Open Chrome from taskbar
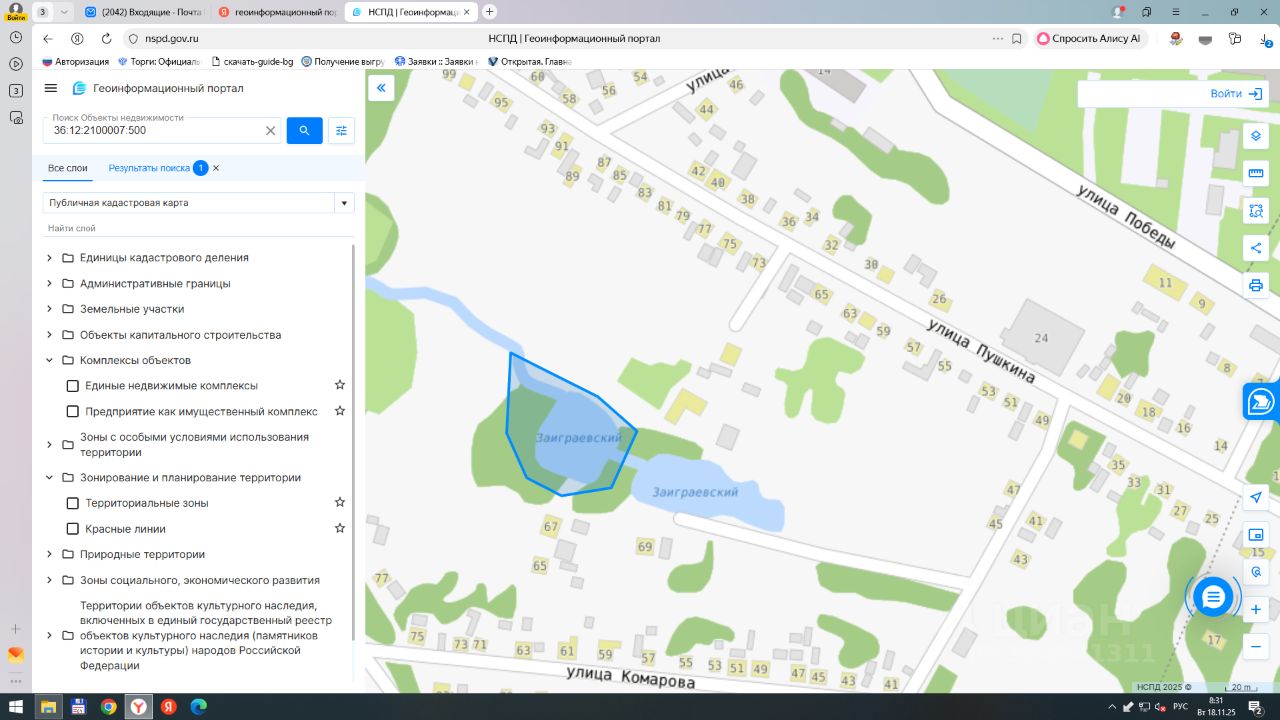The height and width of the screenshot is (720, 1280). (x=108, y=707)
